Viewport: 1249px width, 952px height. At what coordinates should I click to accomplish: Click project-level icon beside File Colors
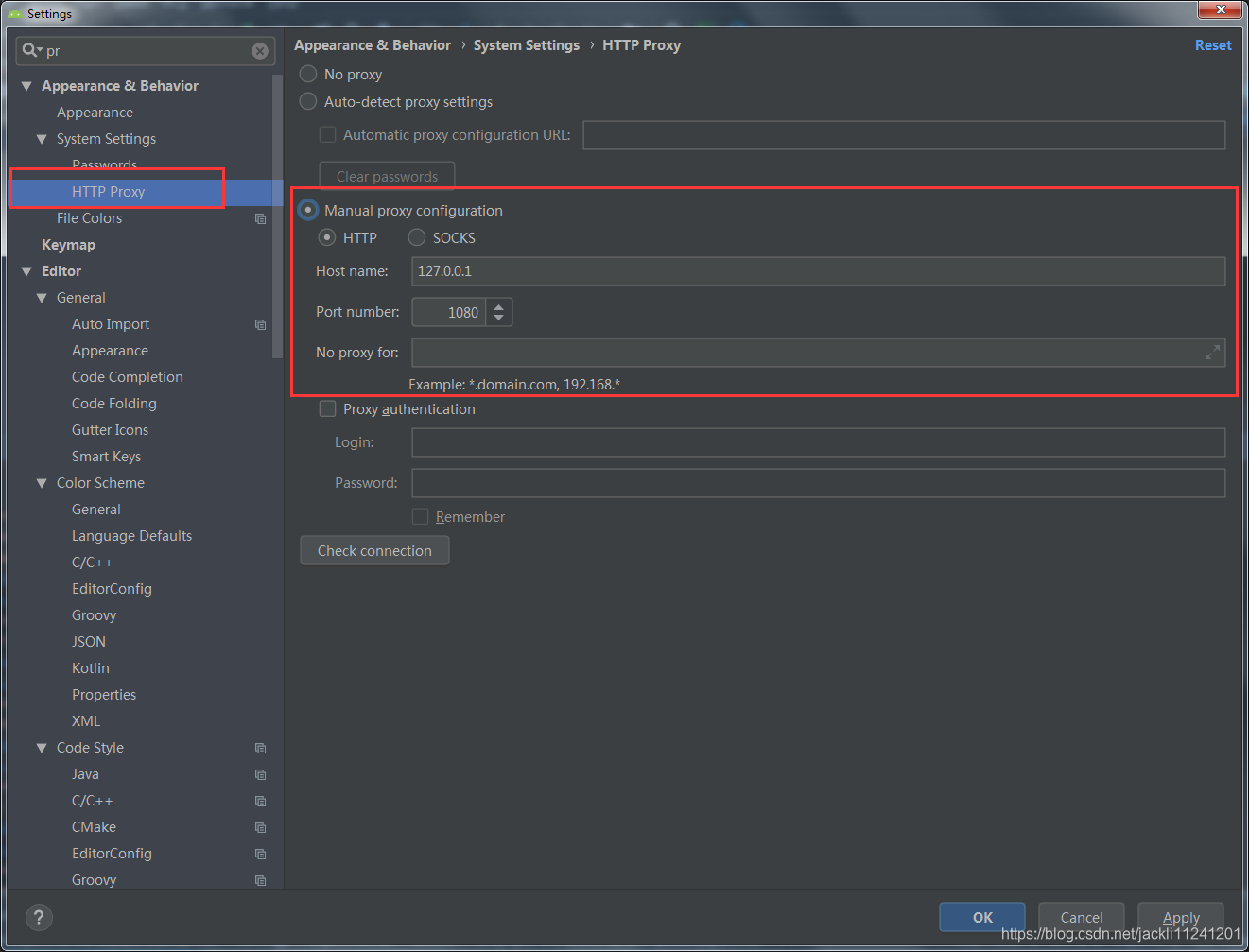261,218
